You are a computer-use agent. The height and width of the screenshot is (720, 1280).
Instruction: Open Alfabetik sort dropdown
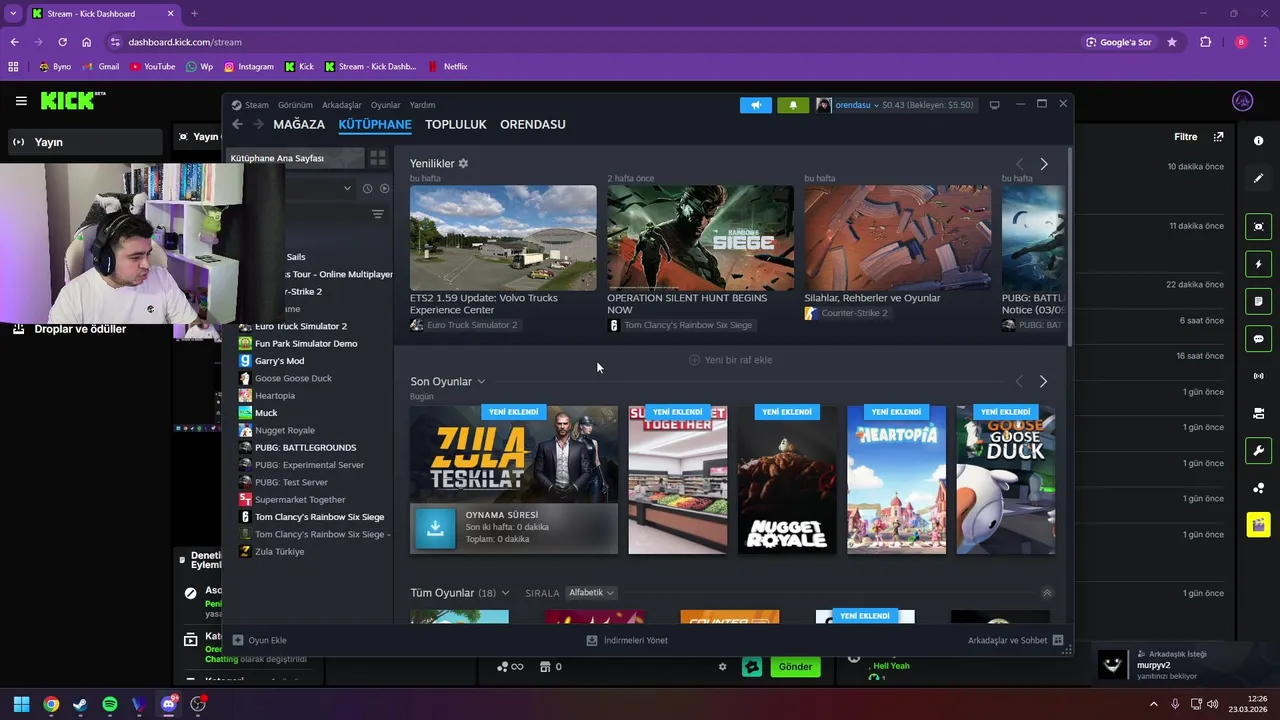pos(591,593)
